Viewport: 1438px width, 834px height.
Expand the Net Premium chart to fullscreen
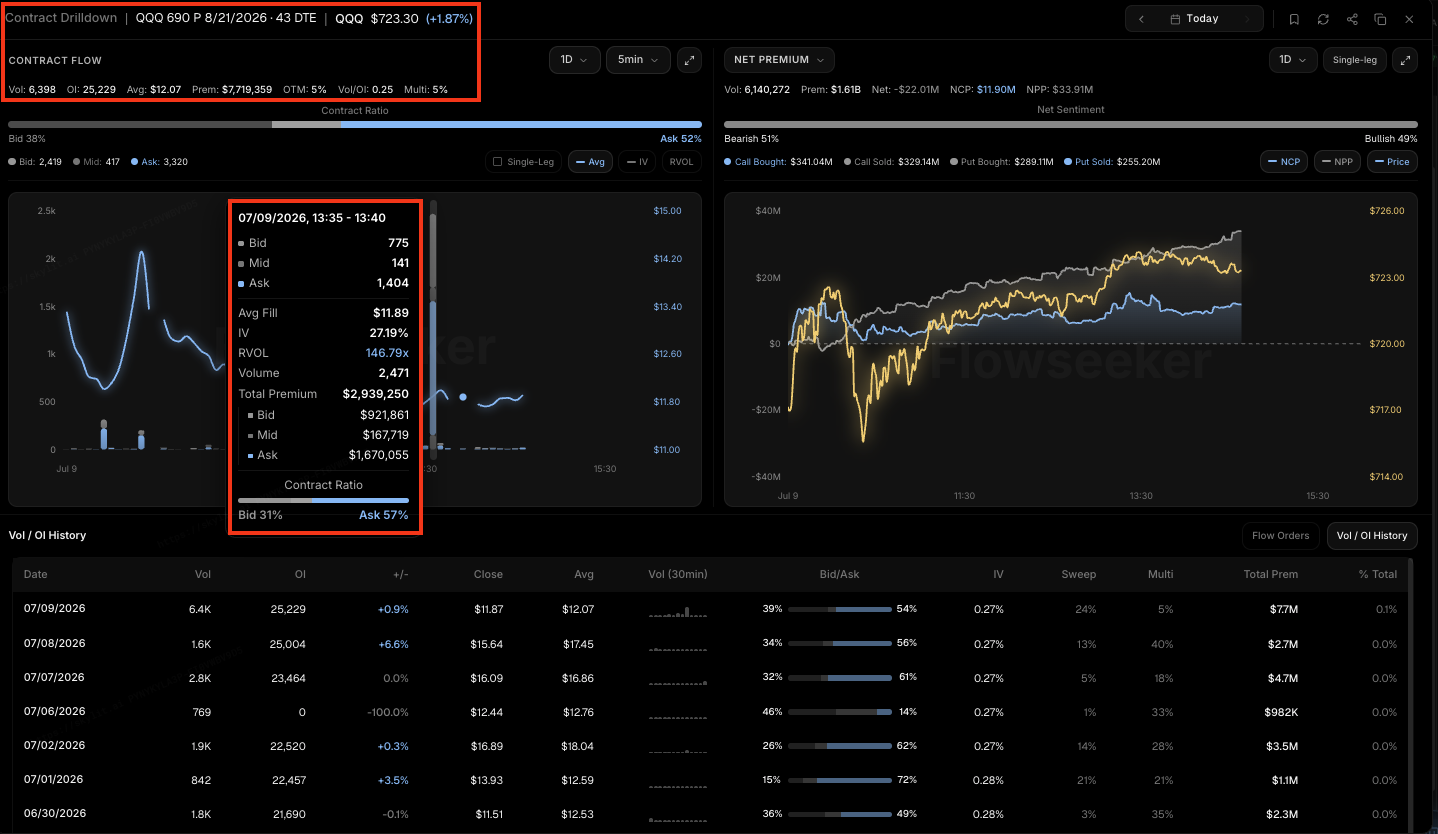pyautogui.click(x=1406, y=60)
